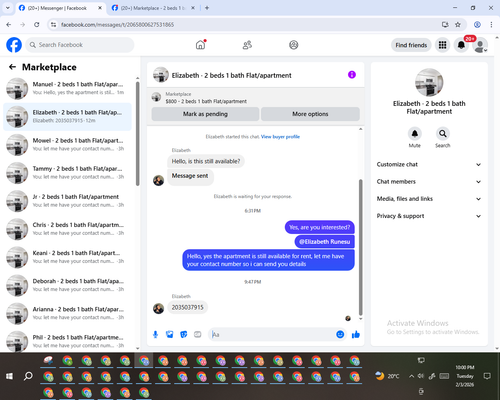Image resolution: width=500 pixels, height=400 pixels.
Task: Open Jr's chat in list
Action: (x=68, y=201)
